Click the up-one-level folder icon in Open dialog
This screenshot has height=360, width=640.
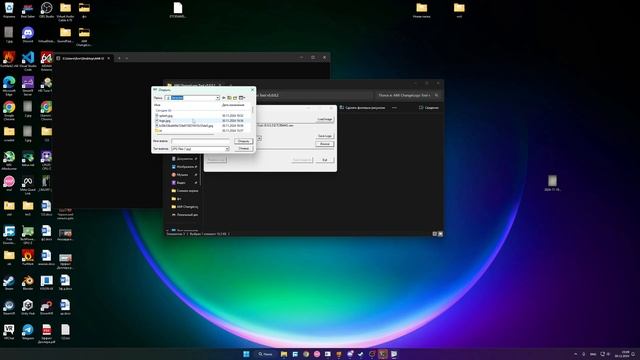pos(229,98)
